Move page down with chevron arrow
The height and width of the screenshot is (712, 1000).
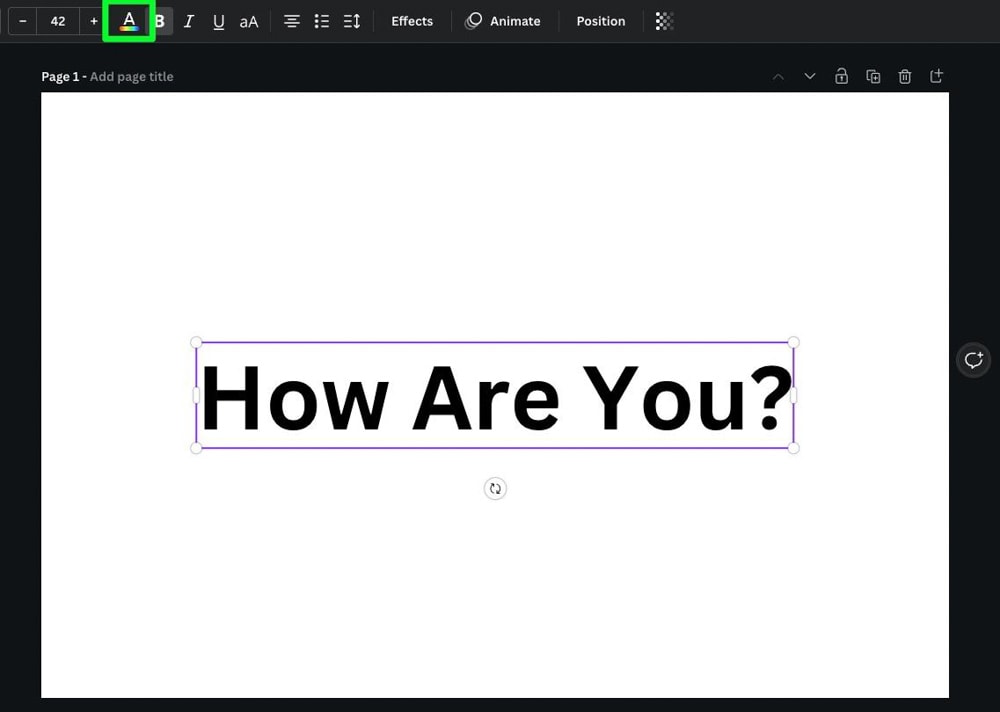(x=810, y=77)
